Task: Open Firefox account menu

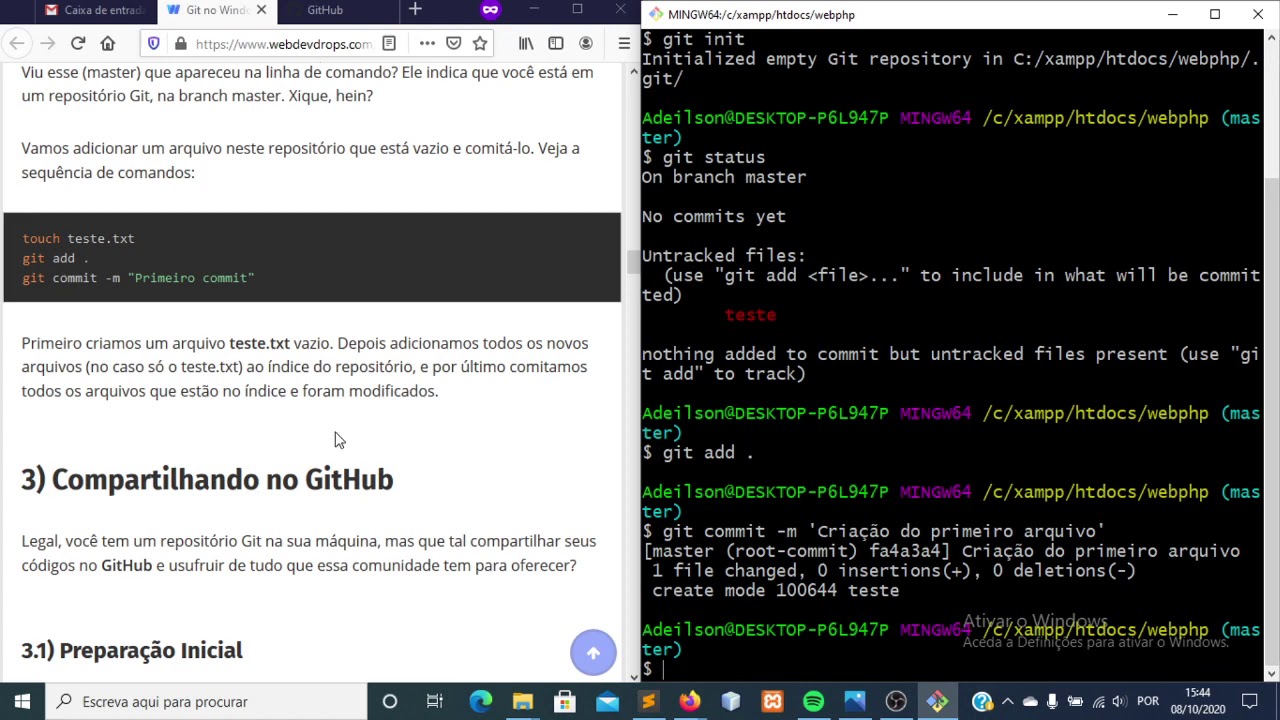Action: 586,43
